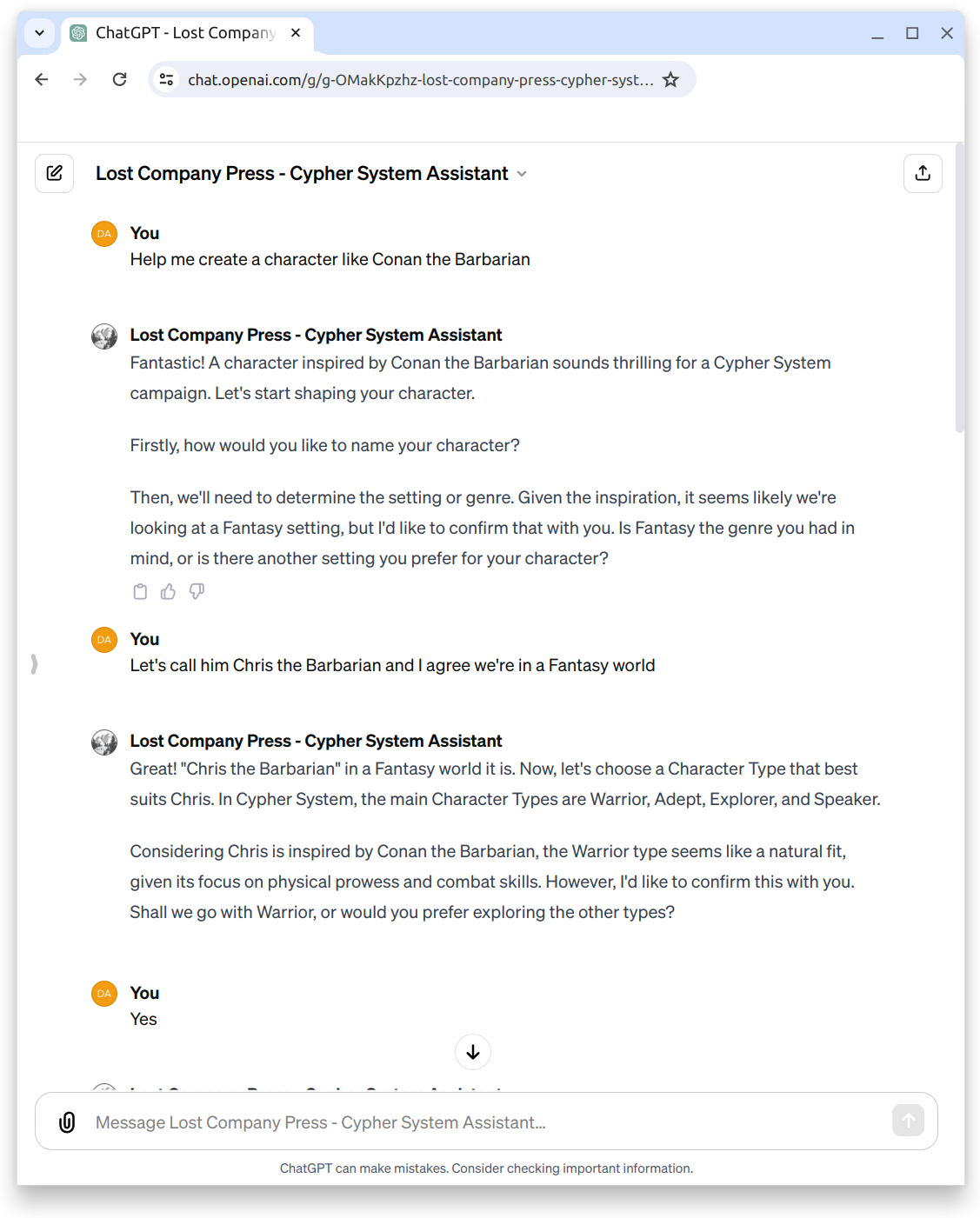Expand the Lost Company Press GPT menu

coord(312,174)
